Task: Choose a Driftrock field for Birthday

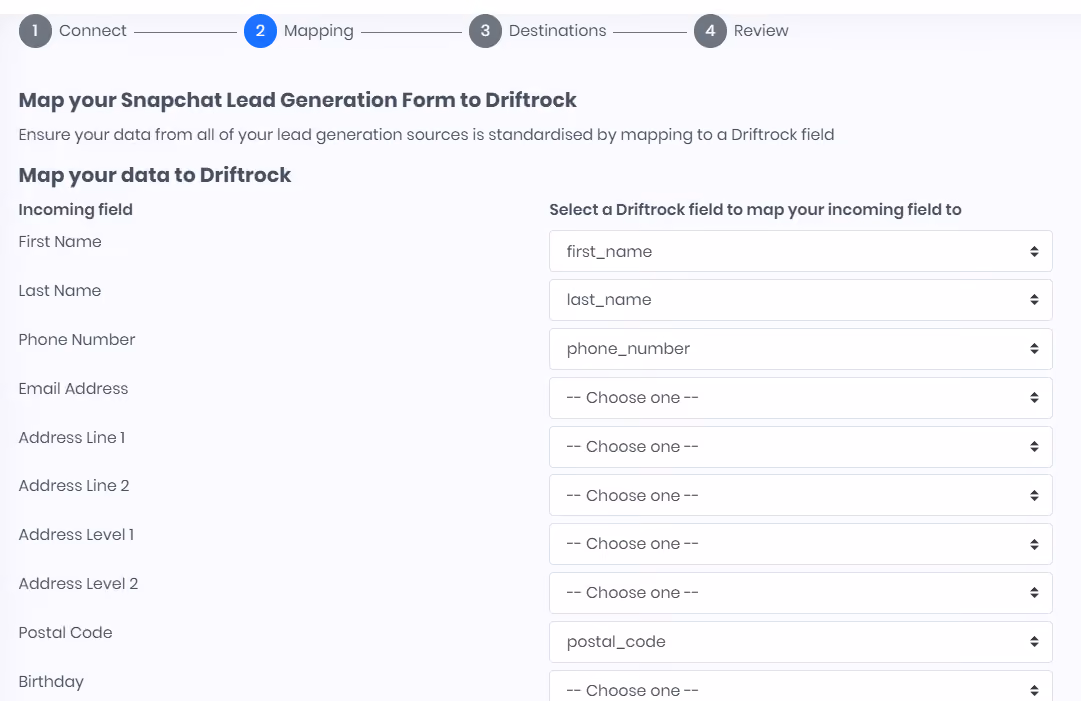Action: click(x=800, y=687)
